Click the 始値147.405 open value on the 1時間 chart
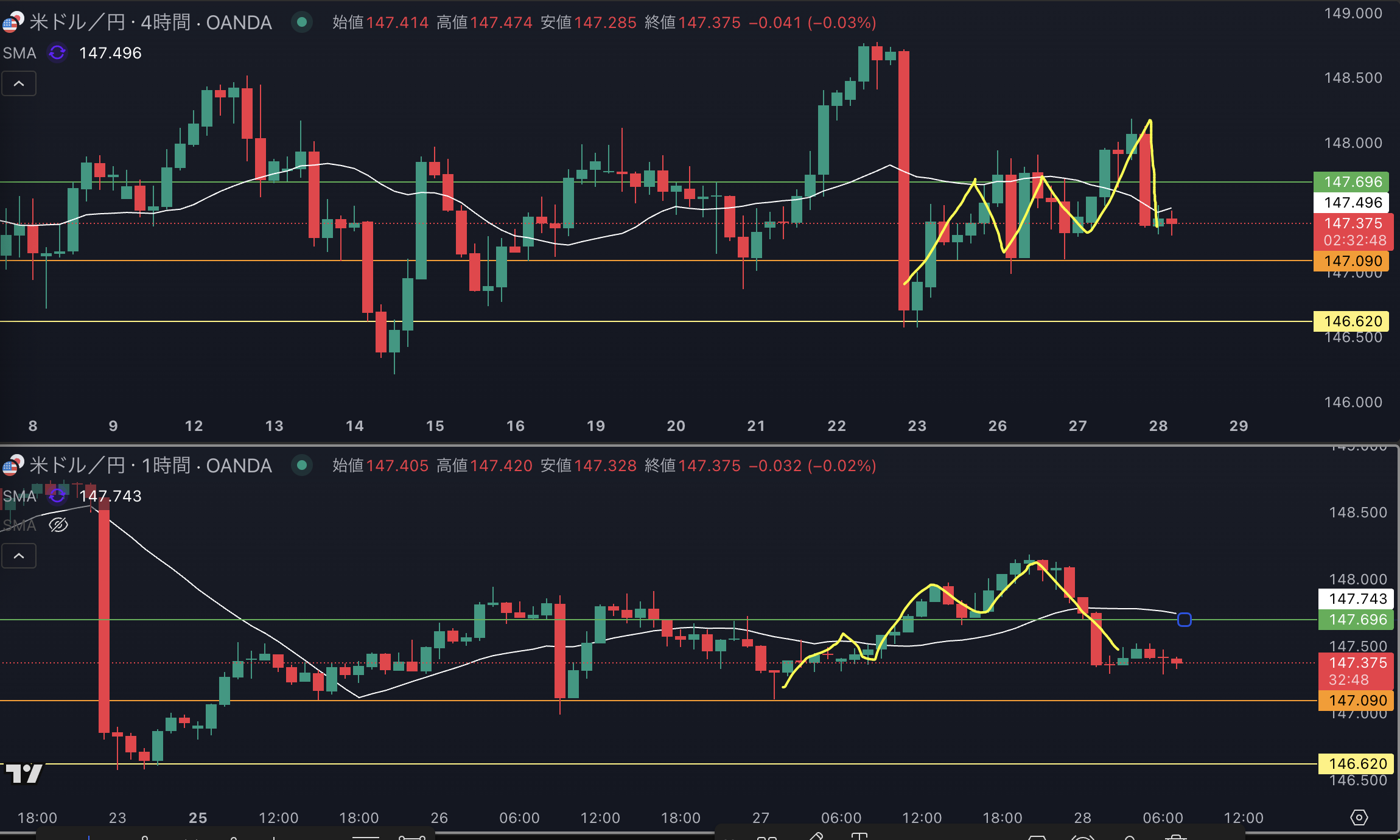The image size is (1400, 840). [x=380, y=466]
